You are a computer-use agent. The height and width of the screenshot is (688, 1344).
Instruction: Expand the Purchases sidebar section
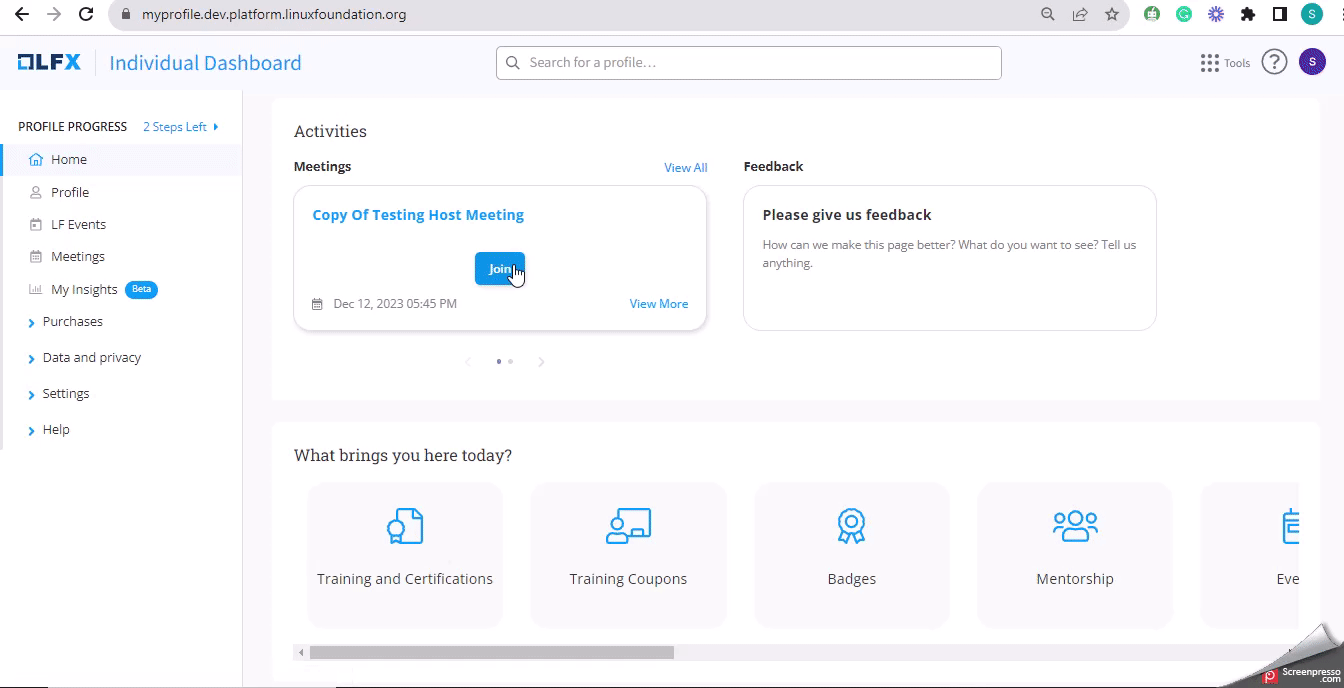72,322
